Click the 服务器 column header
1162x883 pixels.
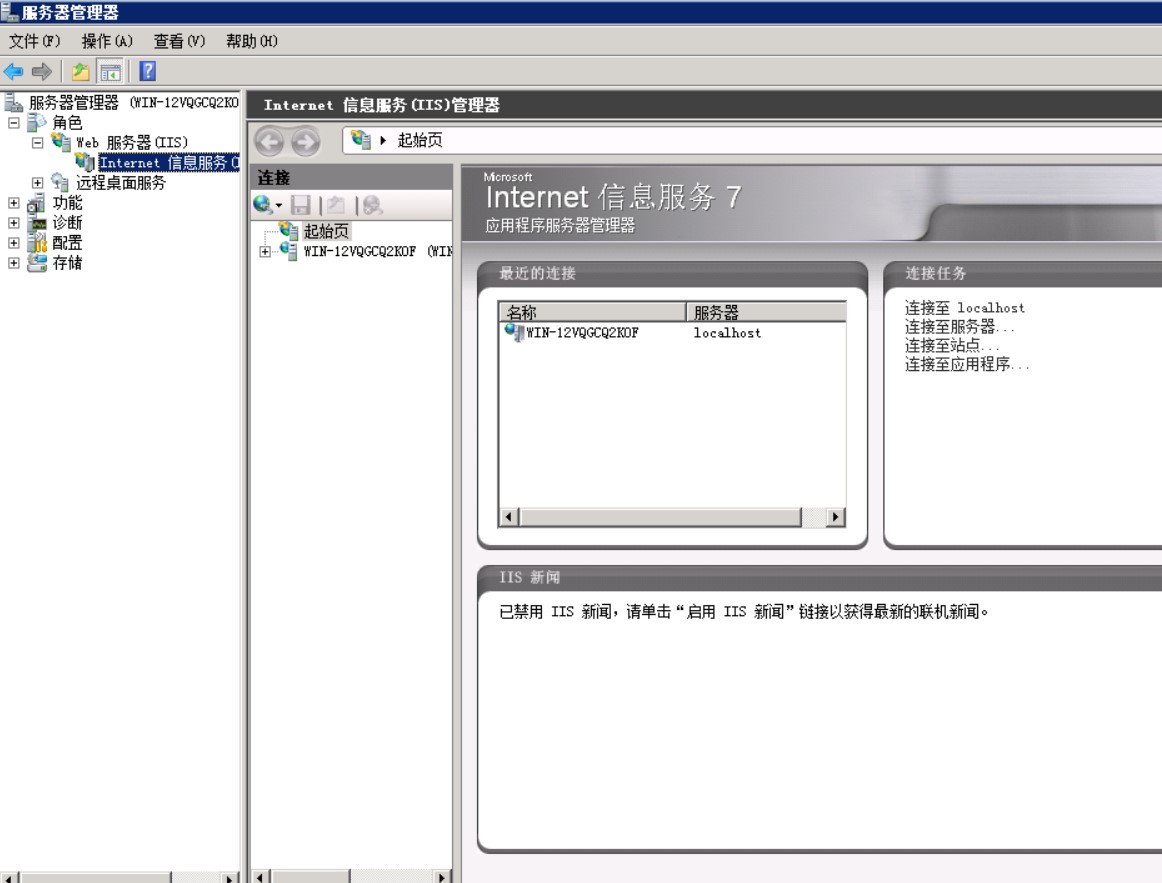(x=766, y=312)
